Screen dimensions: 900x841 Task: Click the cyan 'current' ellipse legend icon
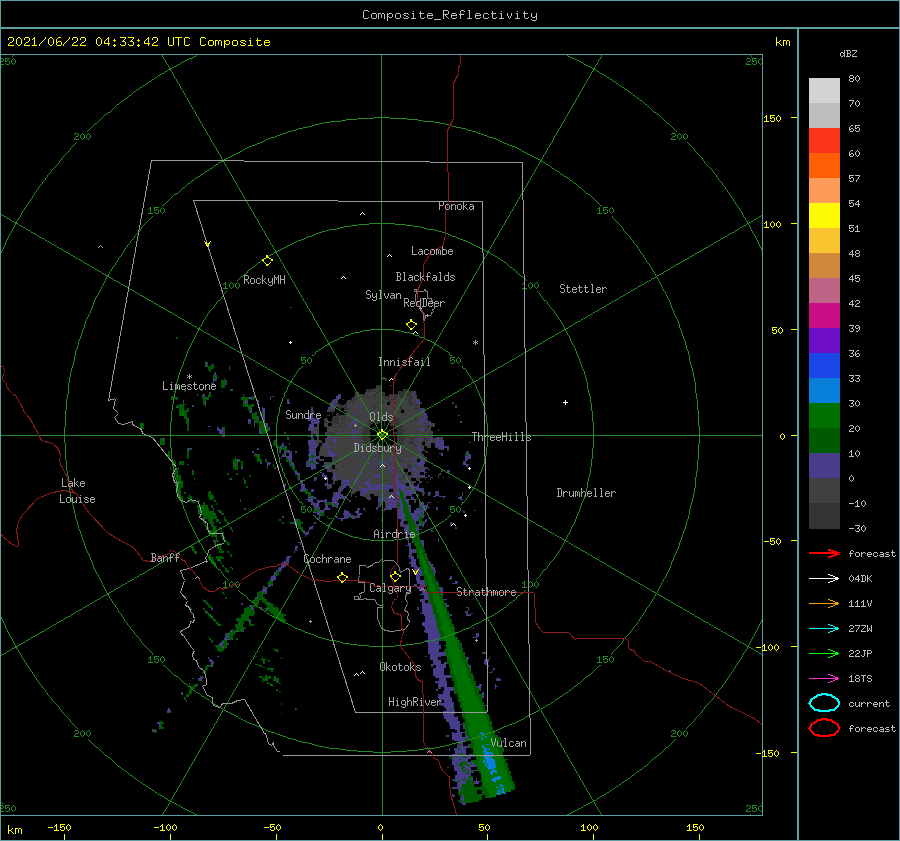pos(824,703)
